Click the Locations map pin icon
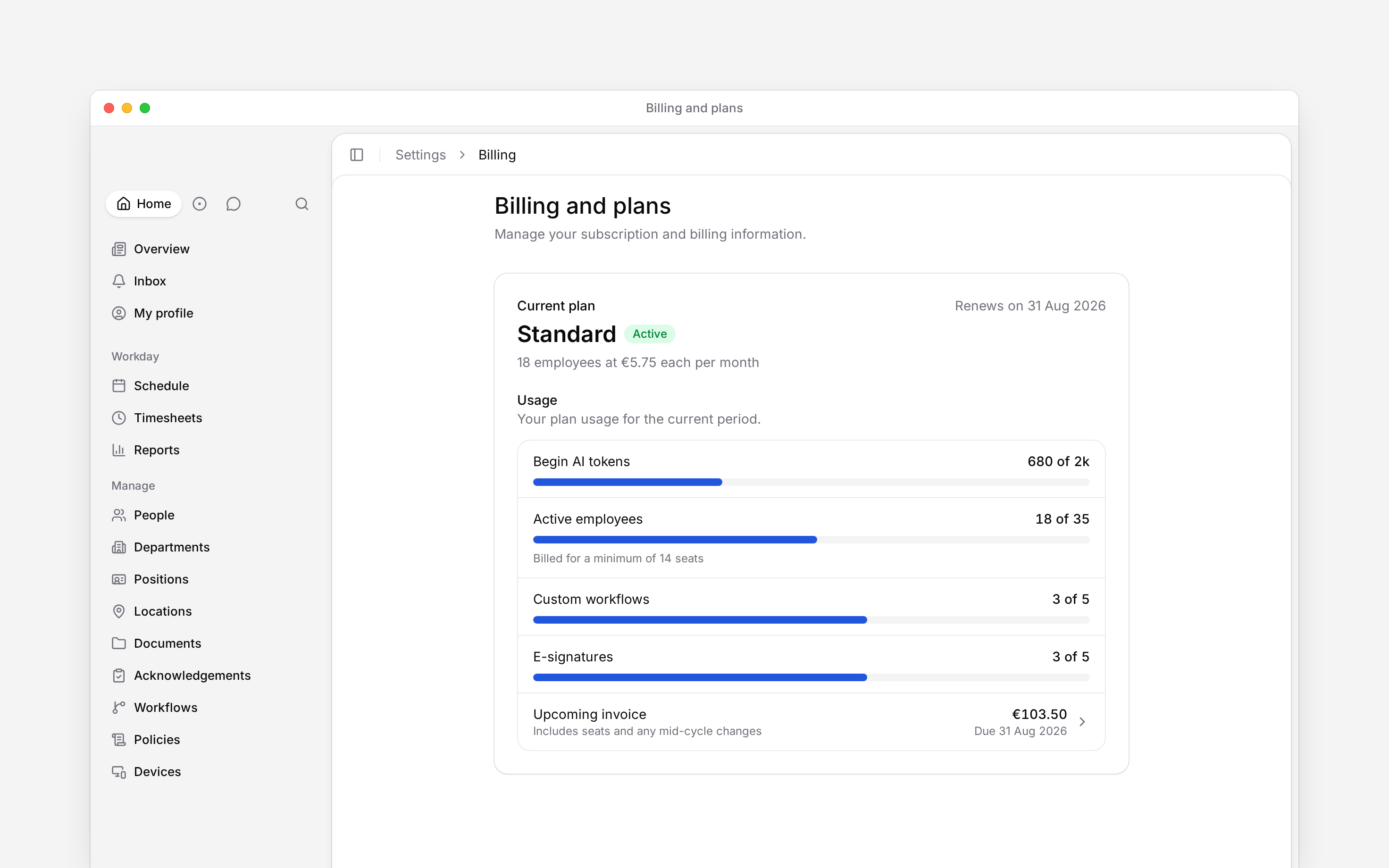The width and height of the screenshot is (1389, 868). pyautogui.click(x=119, y=611)
